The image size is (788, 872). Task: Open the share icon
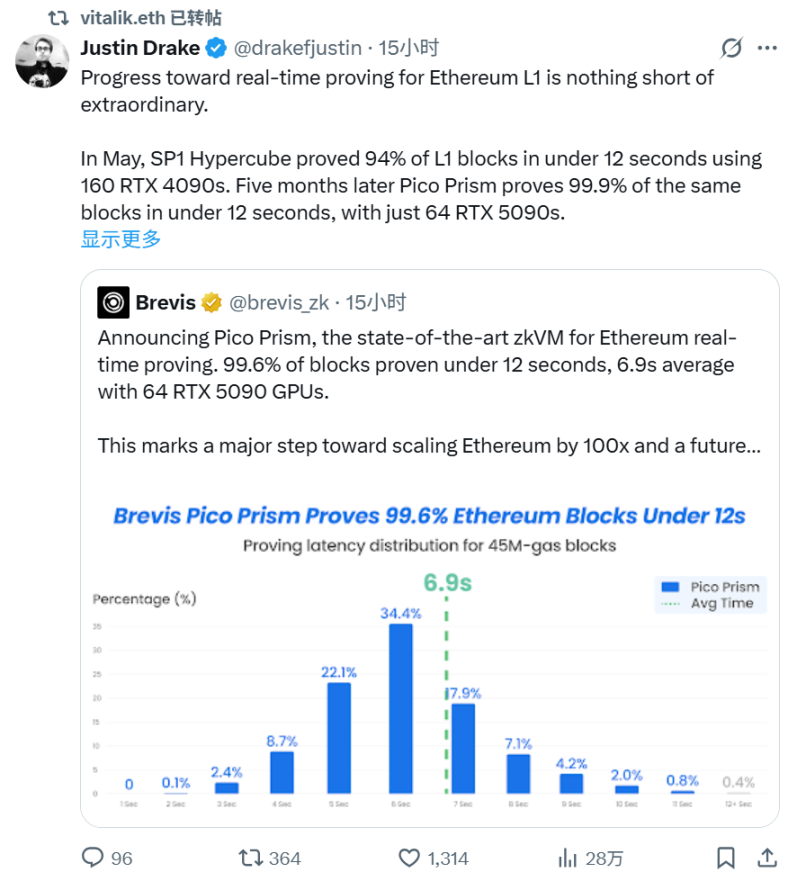pyautogui.click(x=766, y=857)
